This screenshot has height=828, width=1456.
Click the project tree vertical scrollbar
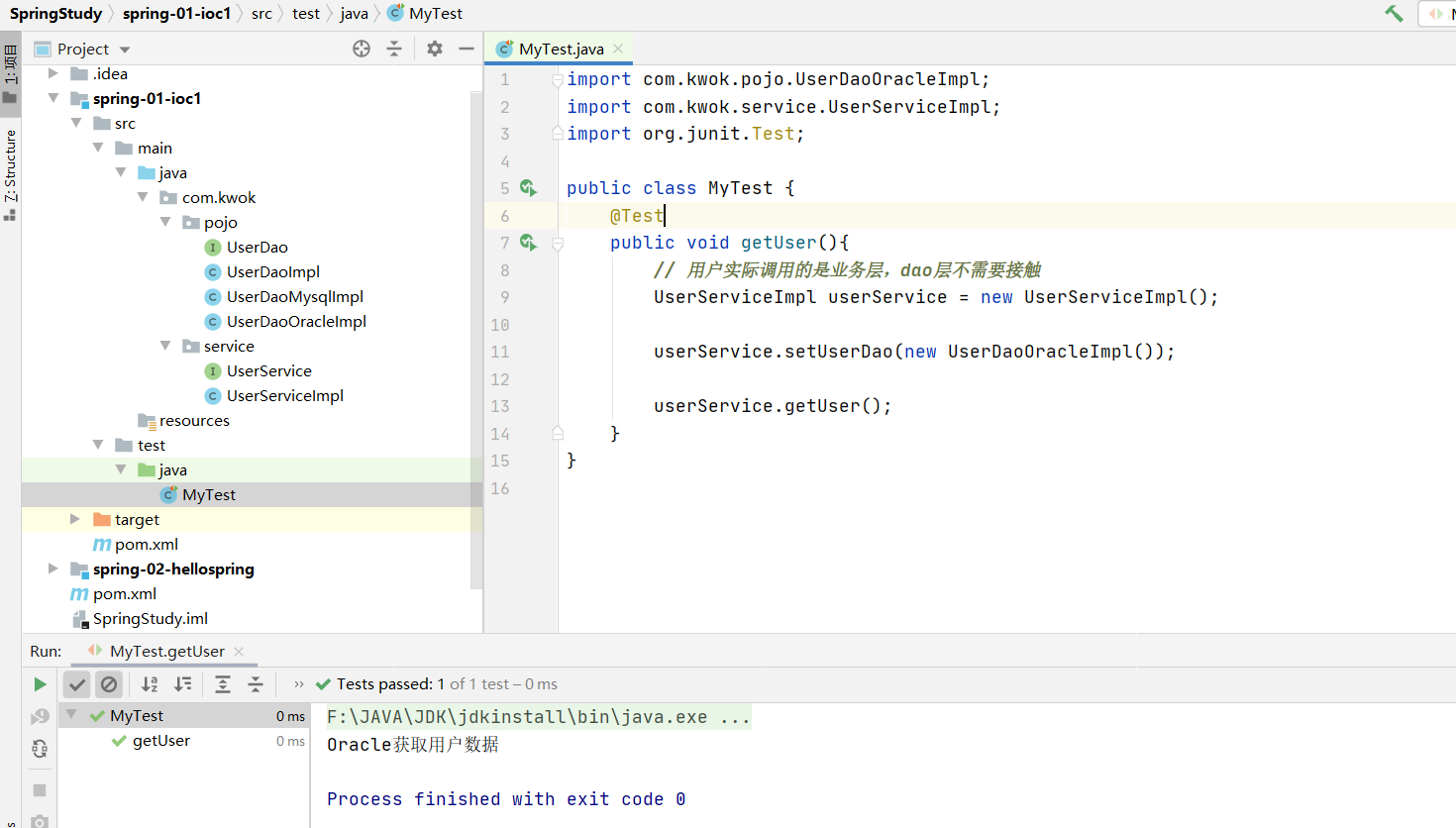point(476,340)
